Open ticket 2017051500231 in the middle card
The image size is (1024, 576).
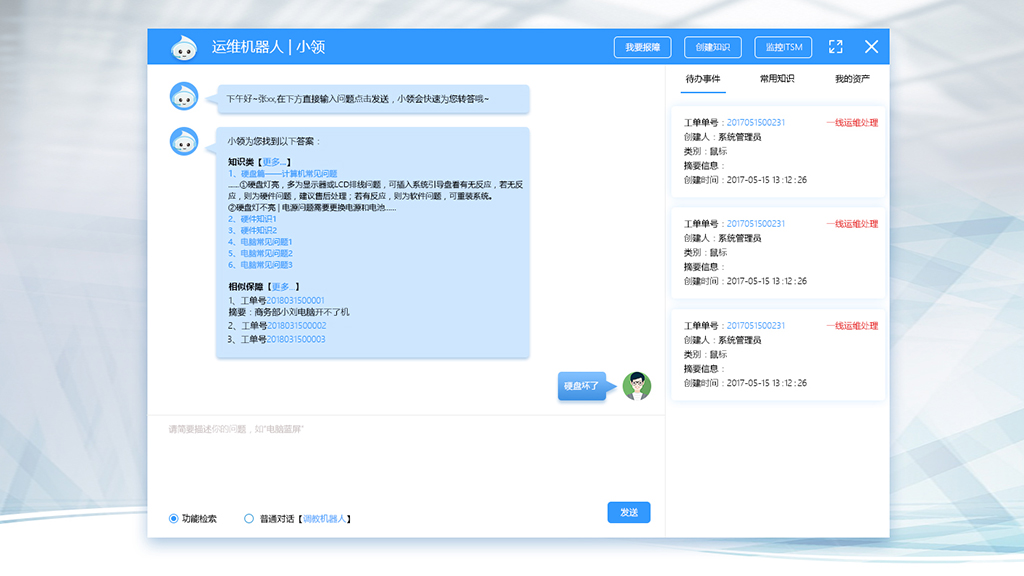756,224
